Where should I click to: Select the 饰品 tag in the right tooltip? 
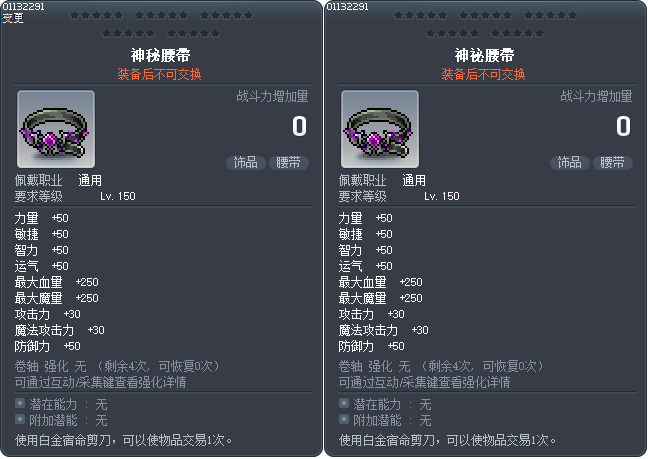click(x=569, y=162)
